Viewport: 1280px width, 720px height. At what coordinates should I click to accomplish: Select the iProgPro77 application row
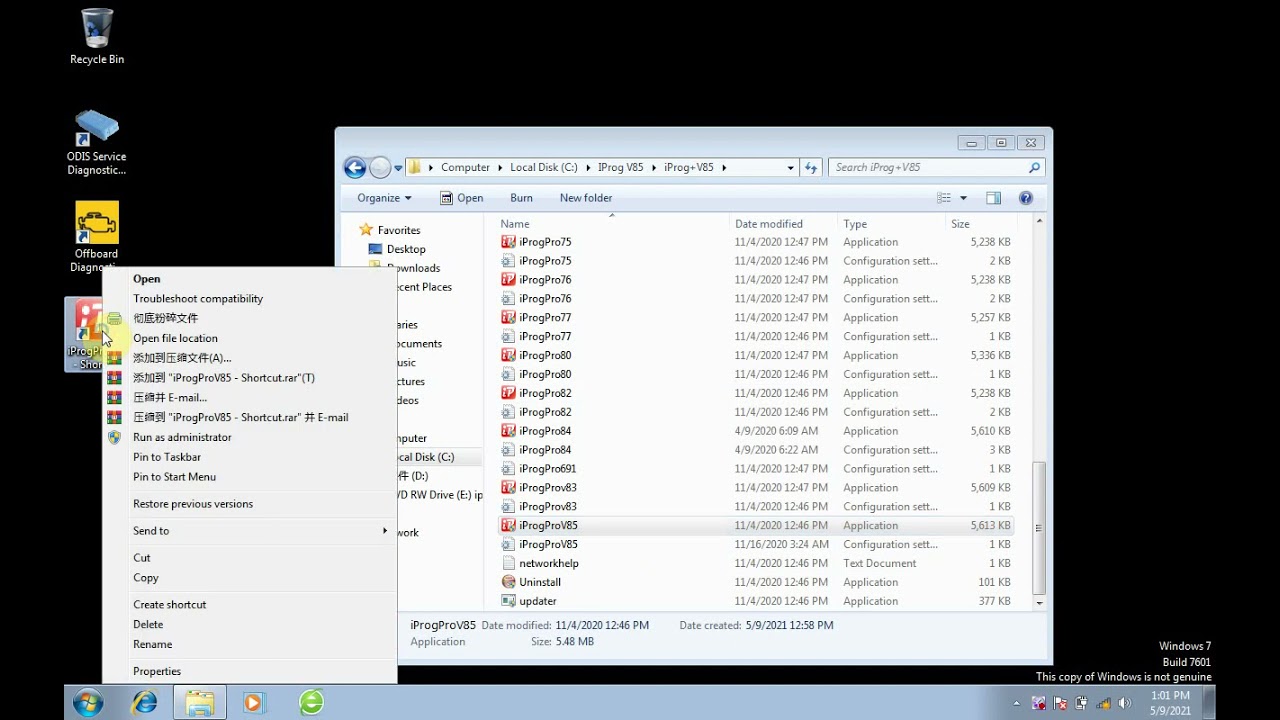pyautogui.click(x=756, y=318)
